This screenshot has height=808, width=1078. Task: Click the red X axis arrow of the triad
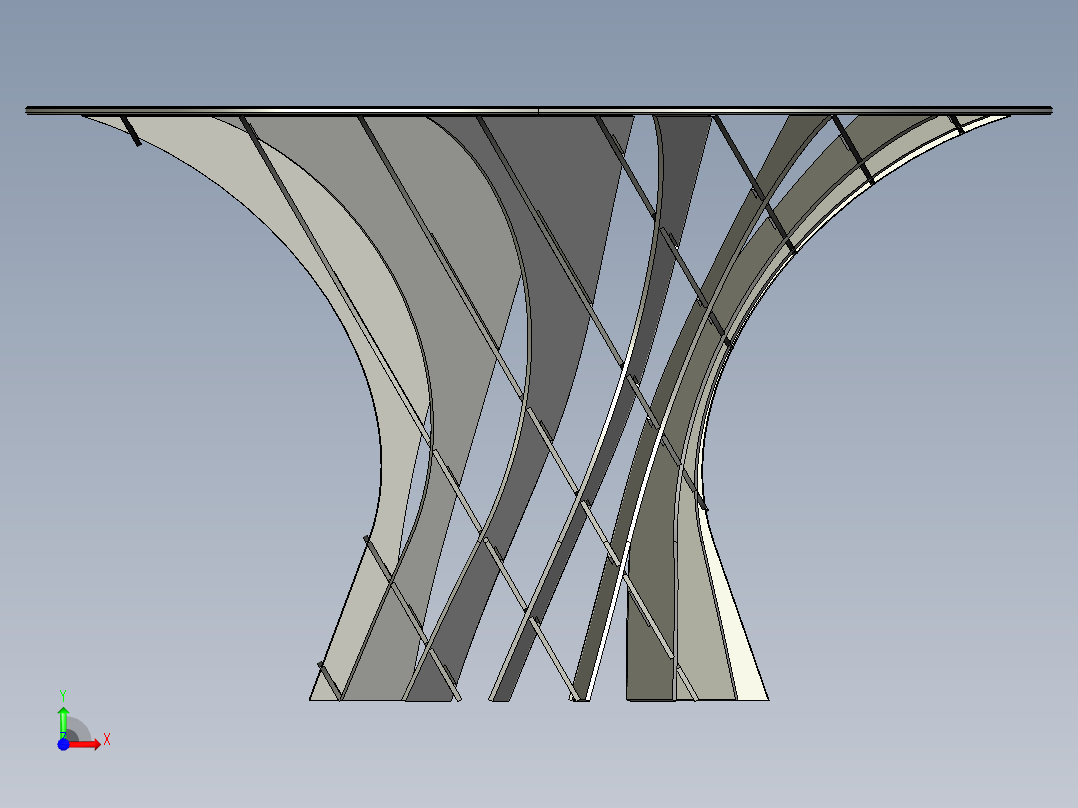(85, 745)
